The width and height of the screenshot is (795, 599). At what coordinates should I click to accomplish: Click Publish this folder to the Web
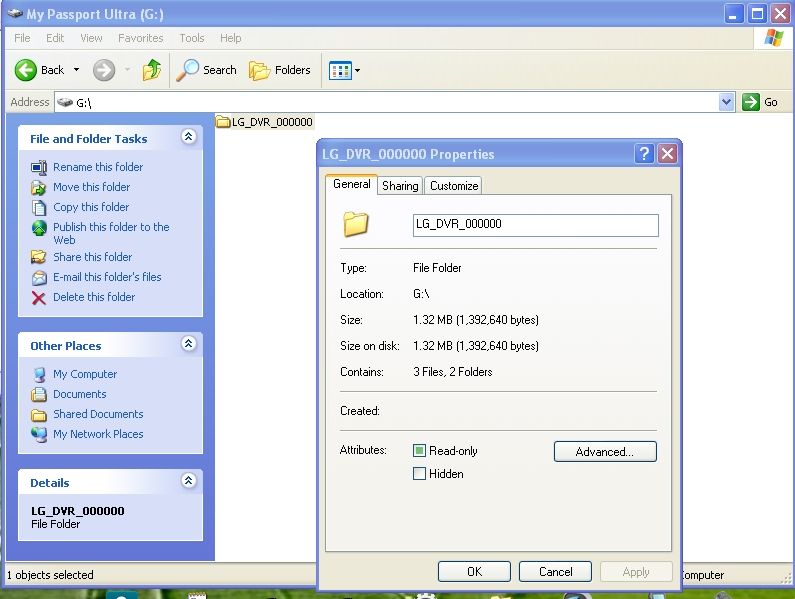[x=111, y=233]
